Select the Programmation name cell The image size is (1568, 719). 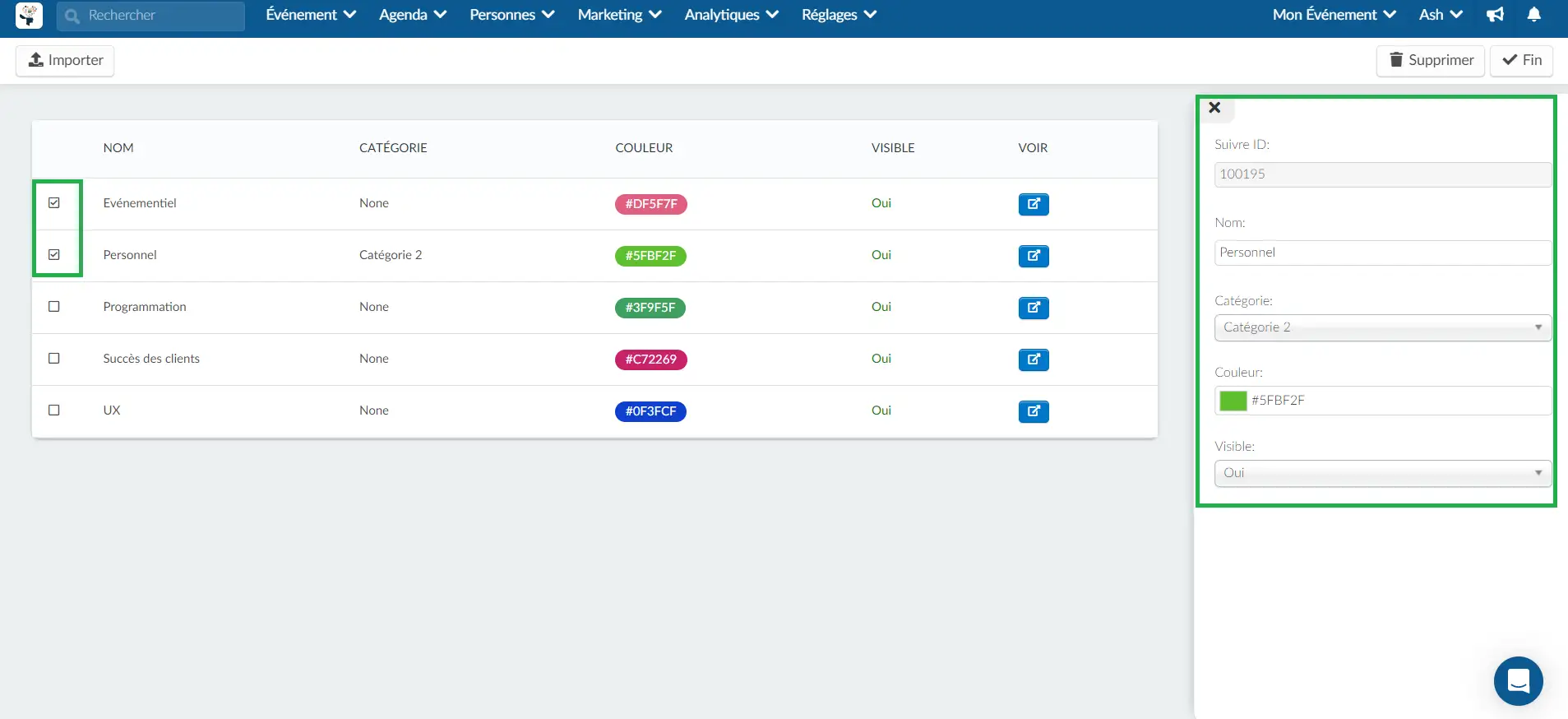pos(145,307)
